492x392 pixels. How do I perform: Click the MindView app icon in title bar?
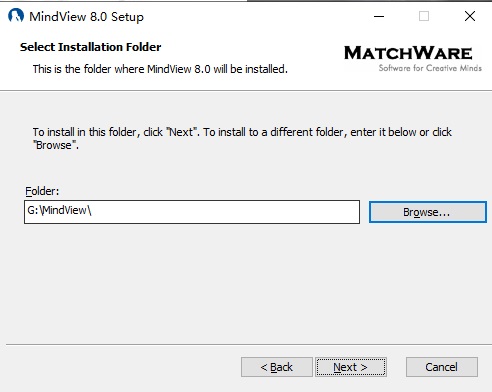tap(16, 16)
